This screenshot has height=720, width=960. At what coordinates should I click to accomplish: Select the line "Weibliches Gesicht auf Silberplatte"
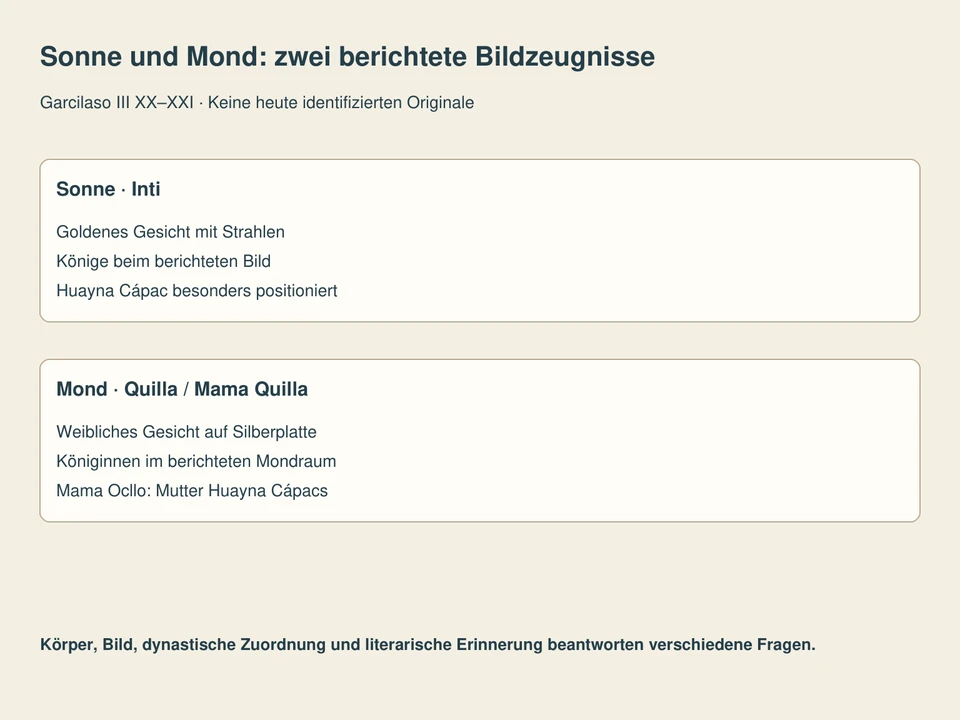(x=186, y=432)
